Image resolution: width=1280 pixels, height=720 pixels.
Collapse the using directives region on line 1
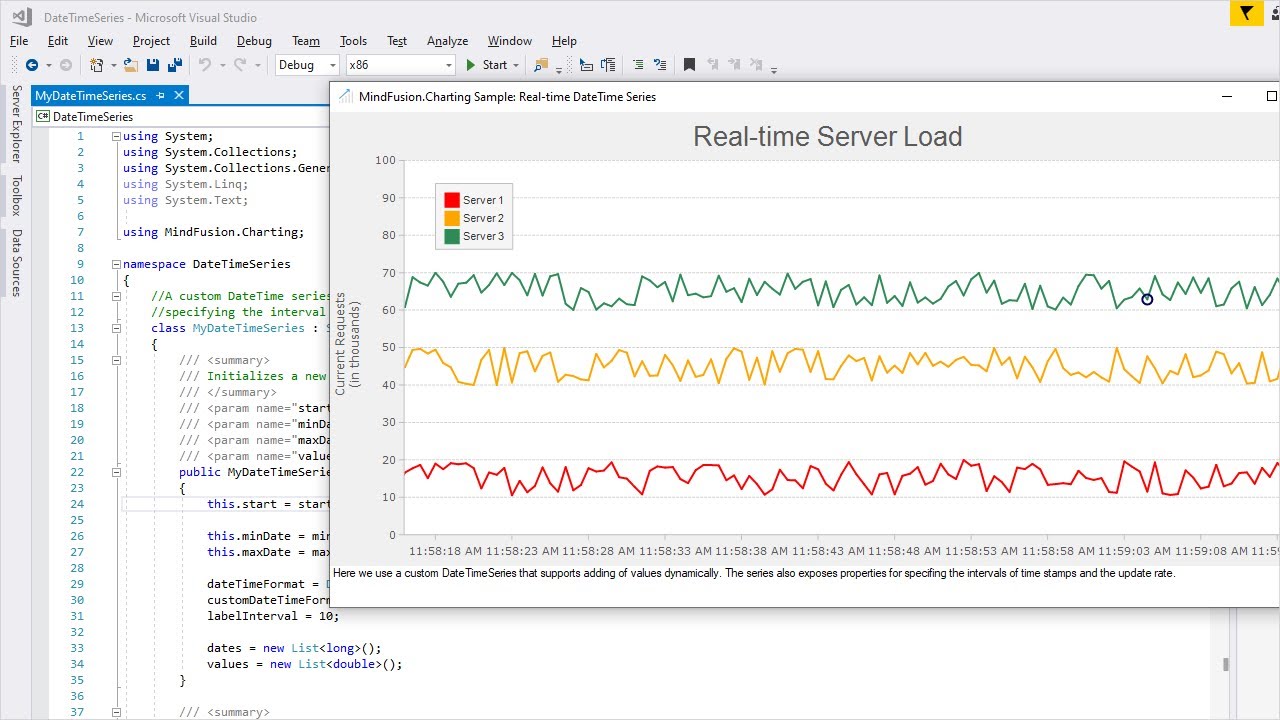[116, 136]
